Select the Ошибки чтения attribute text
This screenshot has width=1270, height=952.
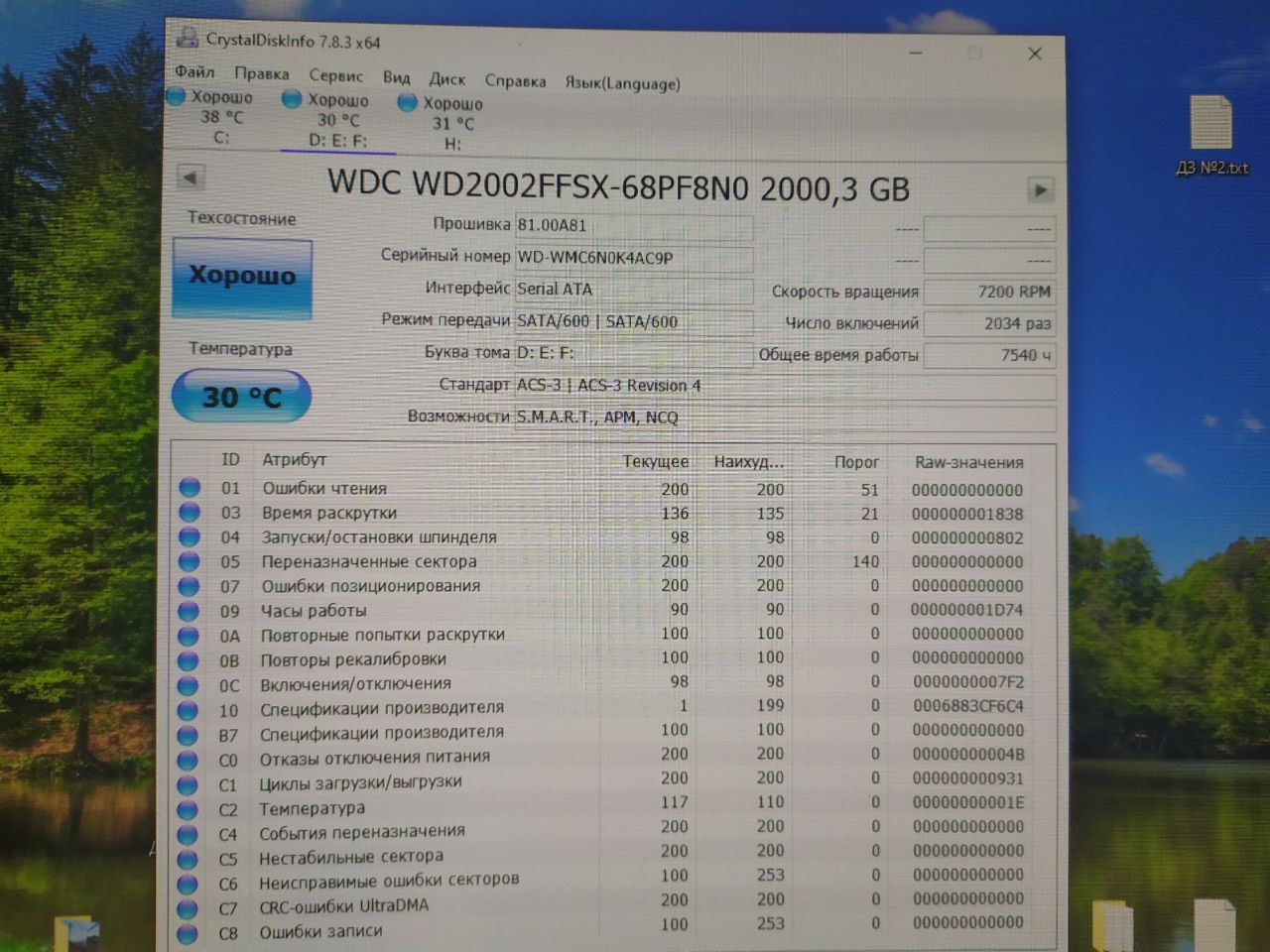[x=324, y=488]
